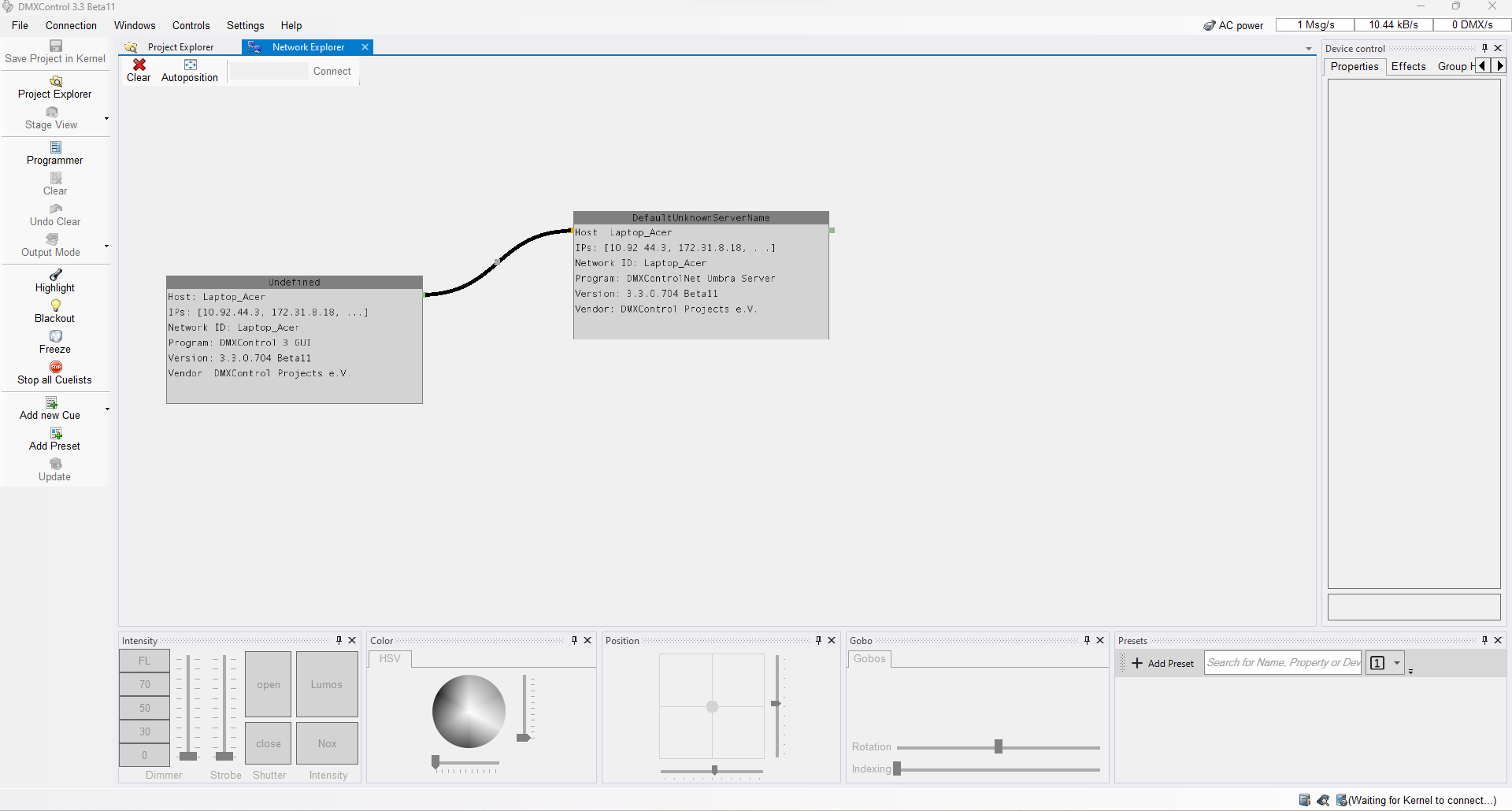This screenshot has width=1512, height=811.
Task: Run Autoposition in Network Explorer toolbar
Action: pyautogui.click(x=190, y=70)
